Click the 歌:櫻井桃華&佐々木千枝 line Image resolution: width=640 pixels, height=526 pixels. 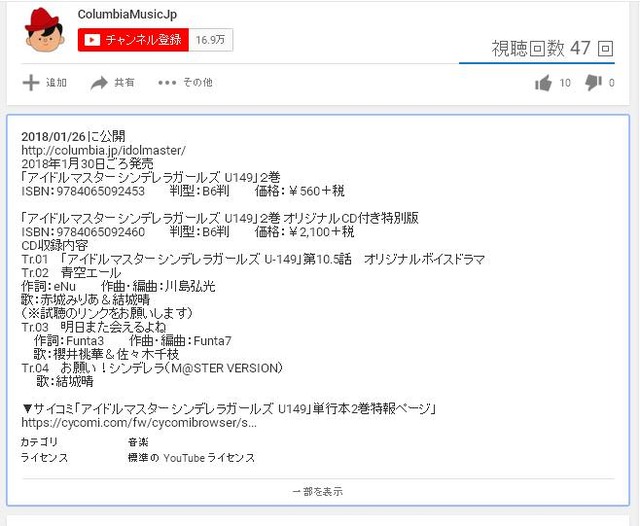pos(106,354)
